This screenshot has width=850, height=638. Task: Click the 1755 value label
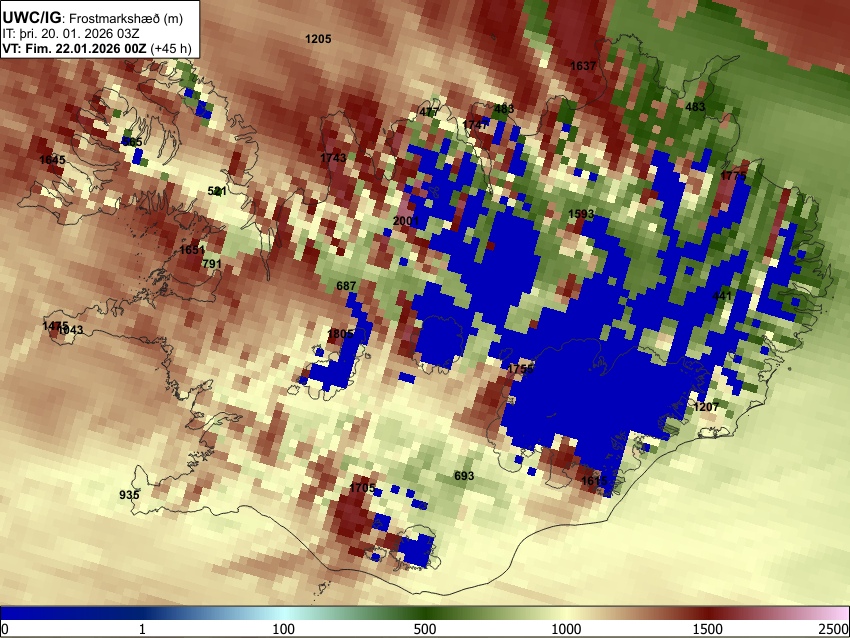[x=520, y=369]
